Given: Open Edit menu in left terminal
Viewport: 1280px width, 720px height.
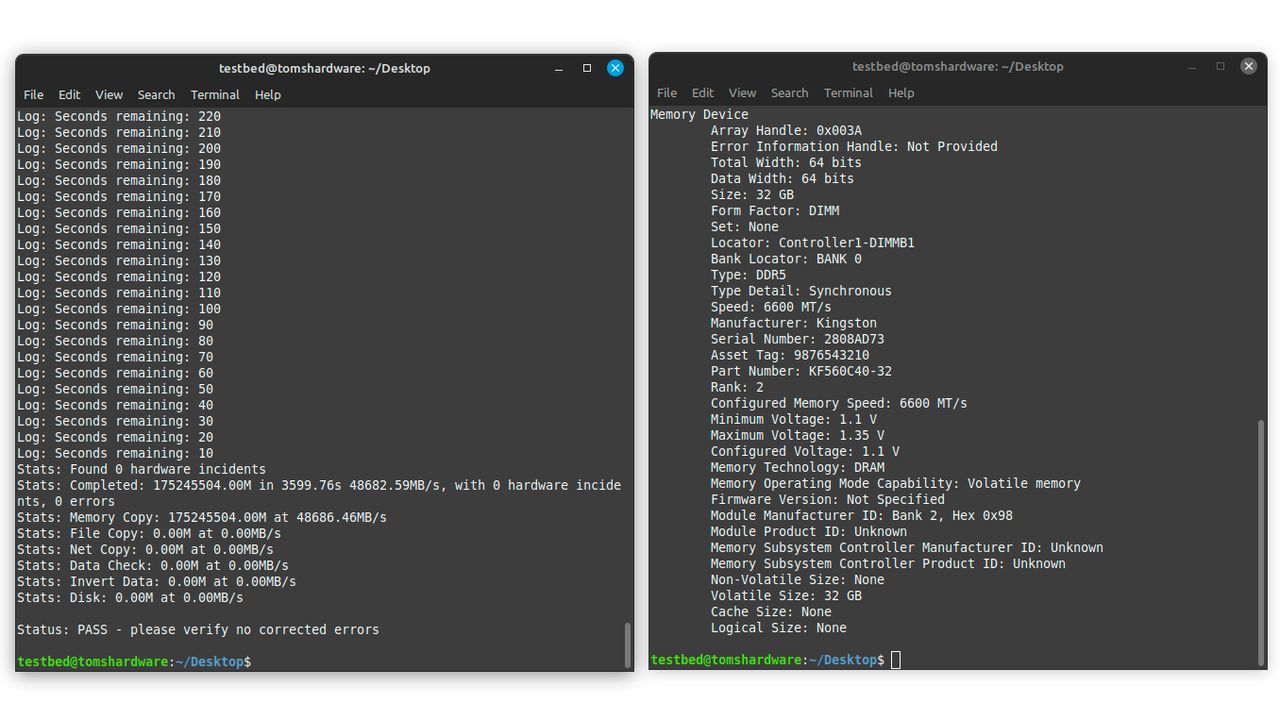Looking at the screenshot, I should (x=69, y=95).
